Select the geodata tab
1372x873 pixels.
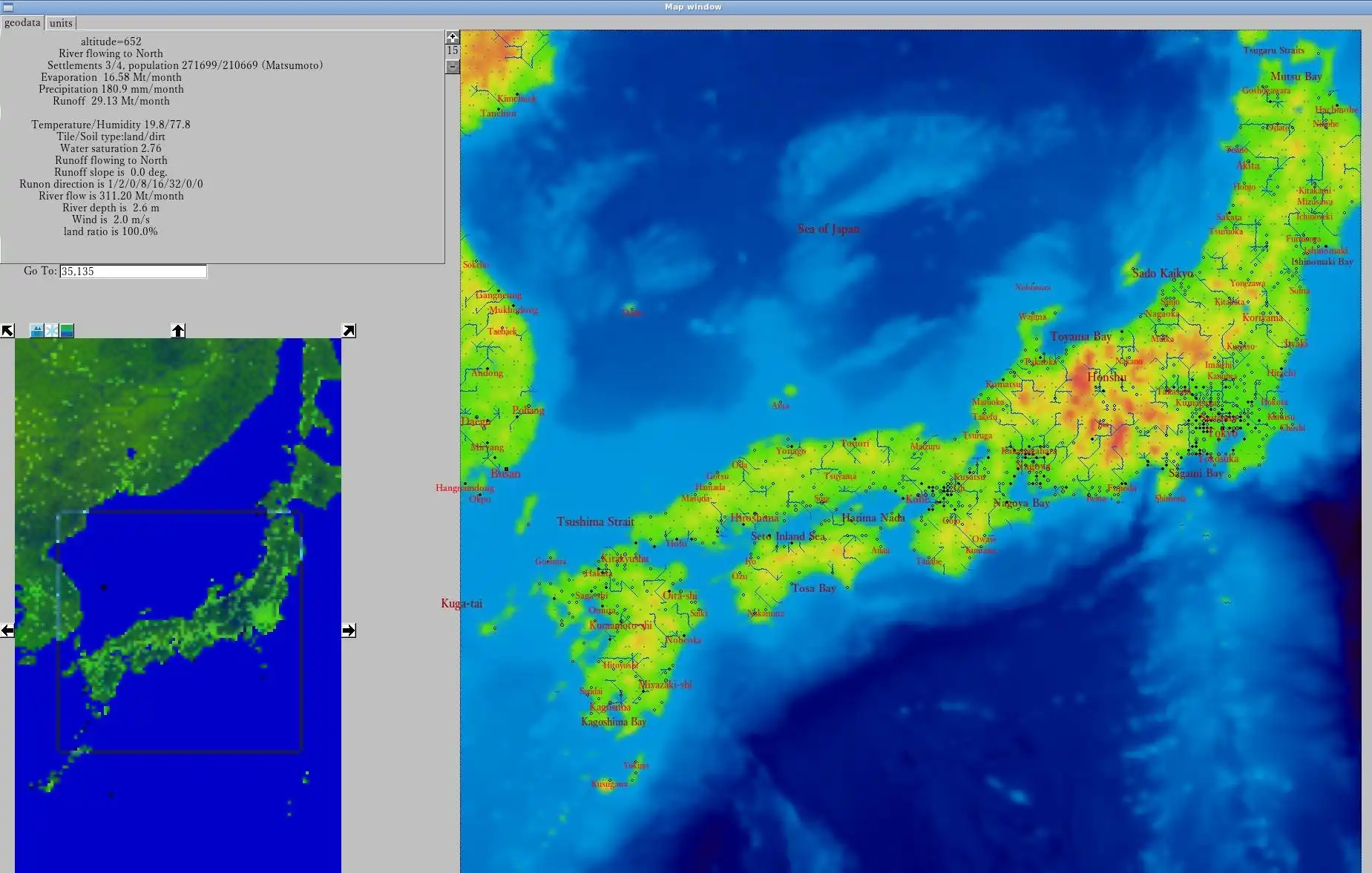22,22
